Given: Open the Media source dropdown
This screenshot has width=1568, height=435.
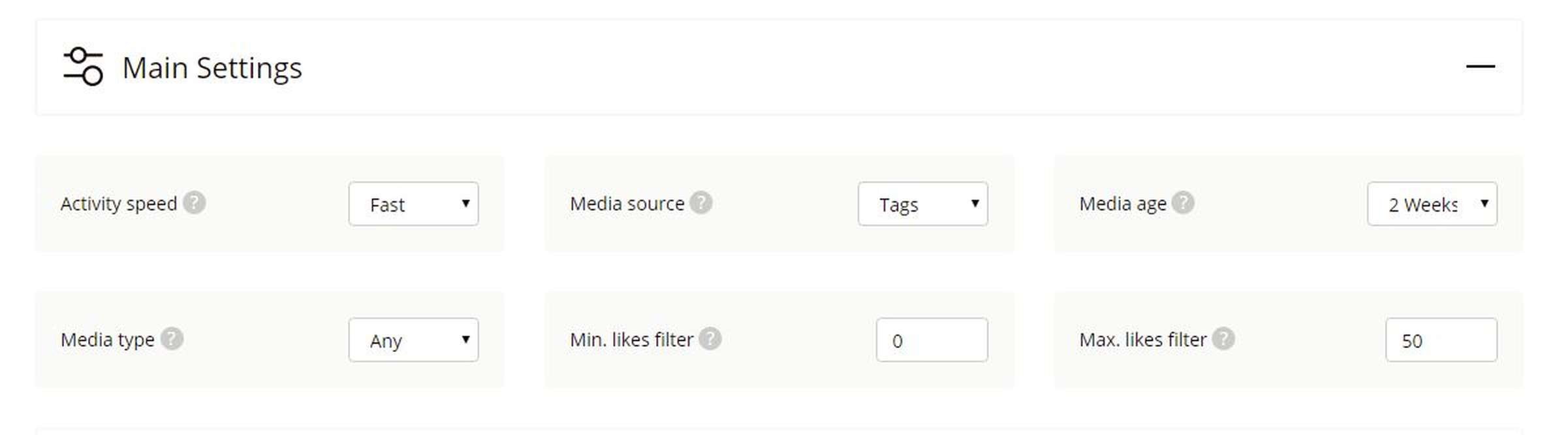Looking at the screenshot, I should click(922, 204).
